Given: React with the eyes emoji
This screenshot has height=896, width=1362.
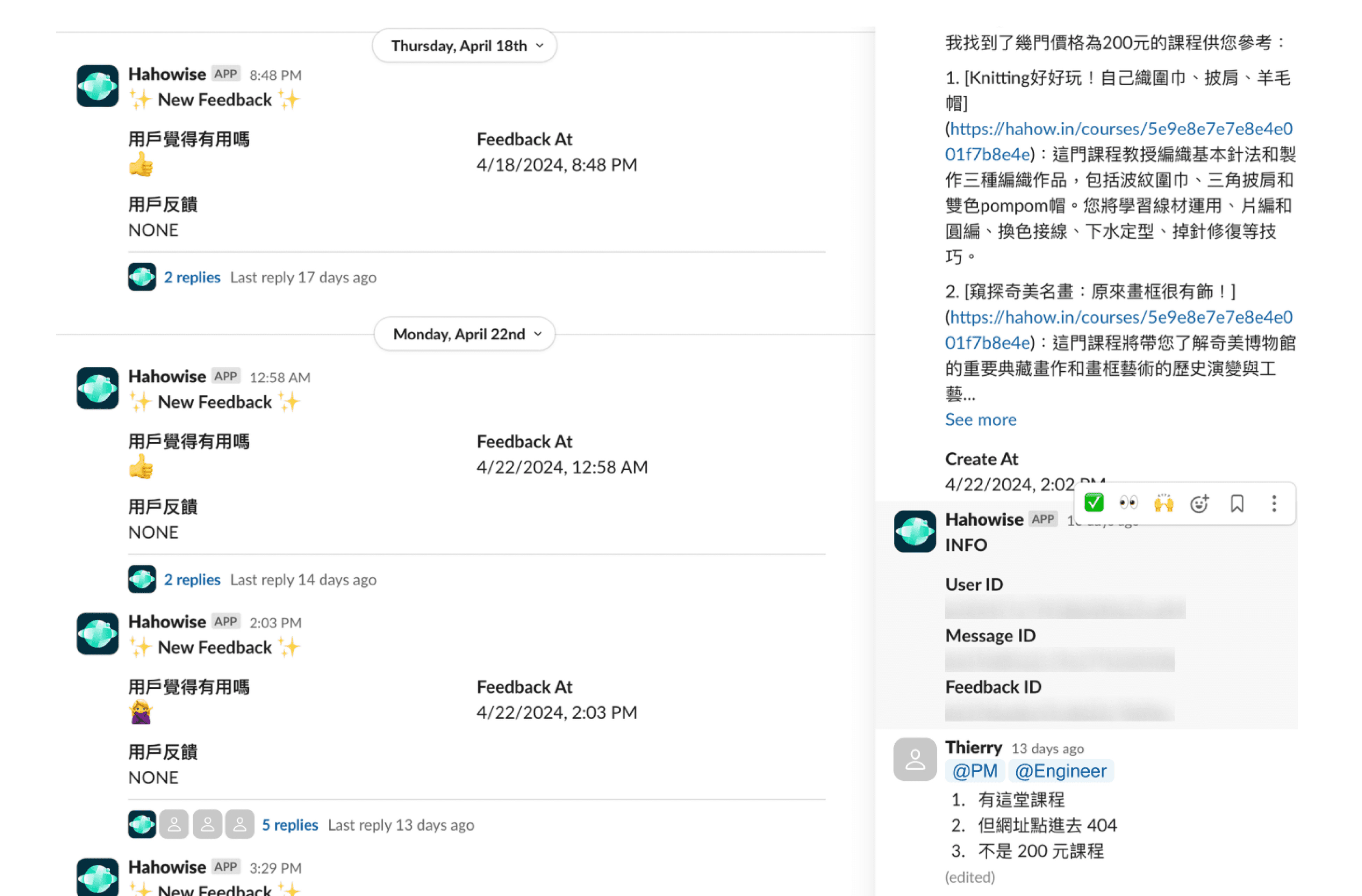Looking at the screenshot, I should (x=1128, y=503).
